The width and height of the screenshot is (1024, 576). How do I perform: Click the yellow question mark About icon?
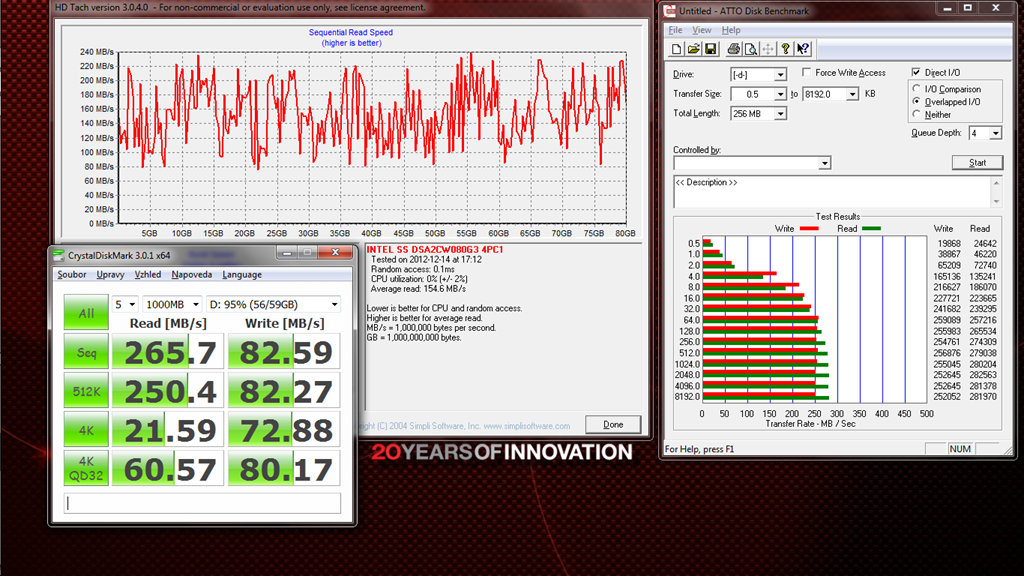point(786,49)
